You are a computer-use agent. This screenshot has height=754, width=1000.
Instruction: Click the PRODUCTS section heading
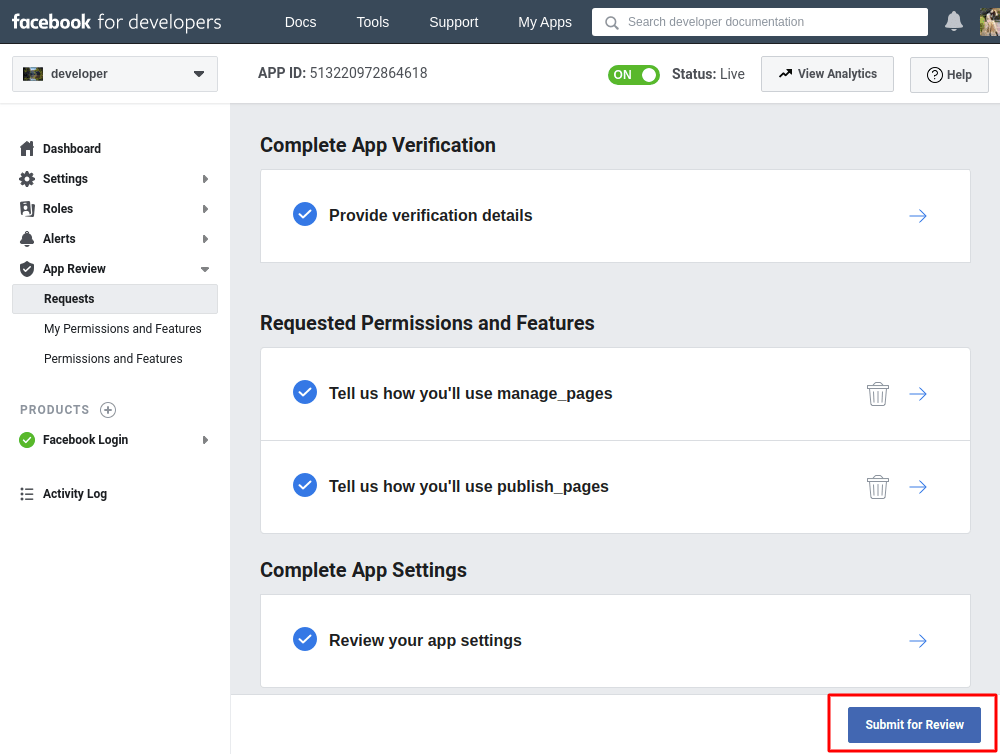54,410
